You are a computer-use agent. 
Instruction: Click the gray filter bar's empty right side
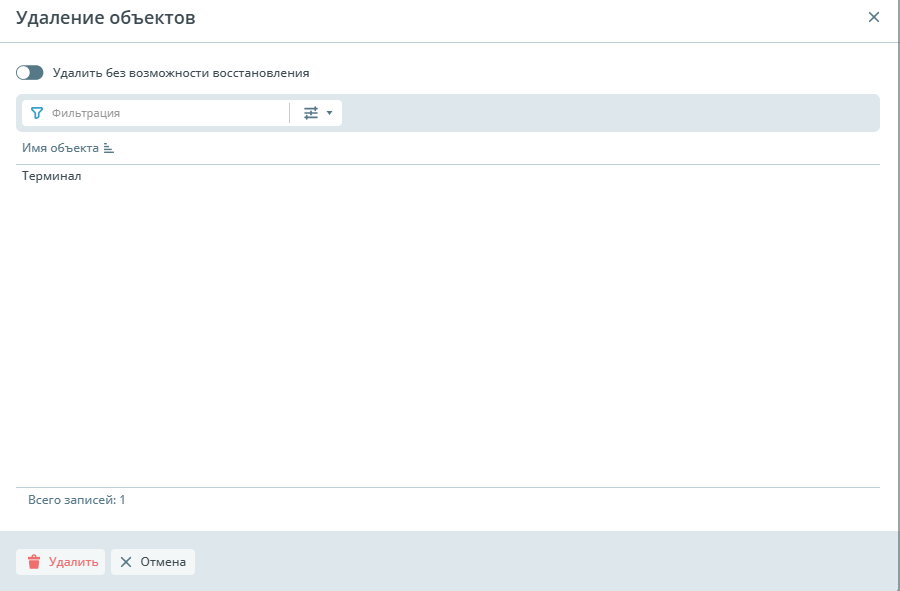(x=610, y=113)
